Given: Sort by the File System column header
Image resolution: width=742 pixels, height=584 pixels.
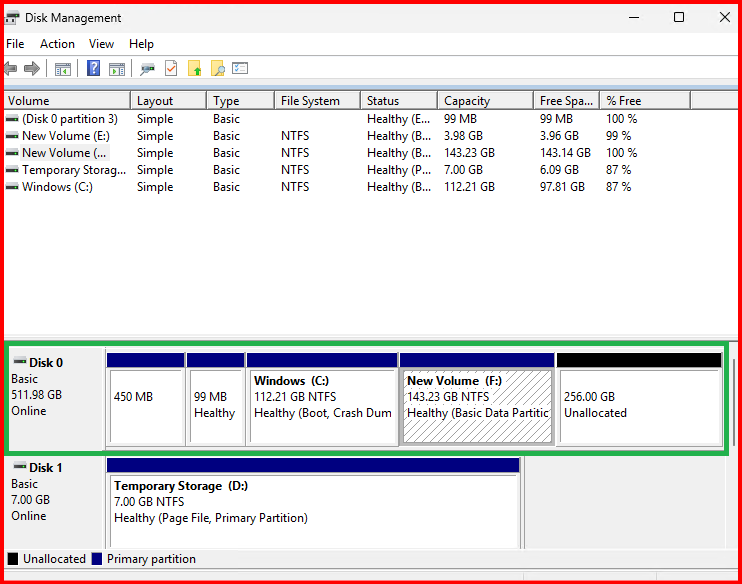Looking at the screenshot, I should 310,101.
